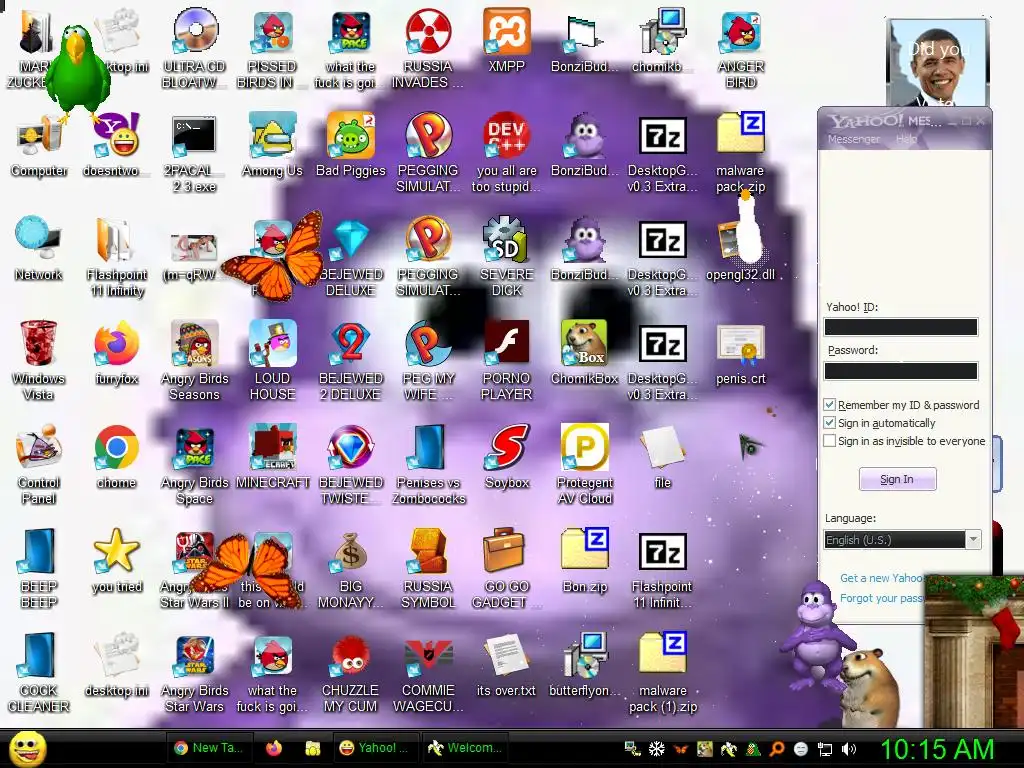Click the snowflake tray icon

tap(656, 749)
